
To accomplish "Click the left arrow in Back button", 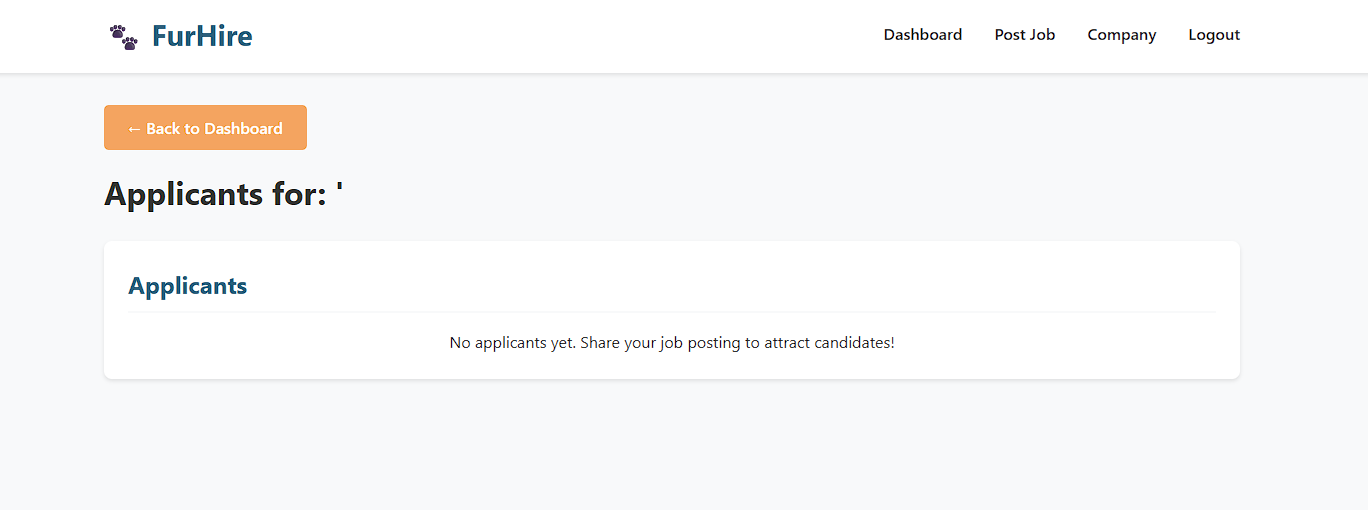I will coord(134,129).
